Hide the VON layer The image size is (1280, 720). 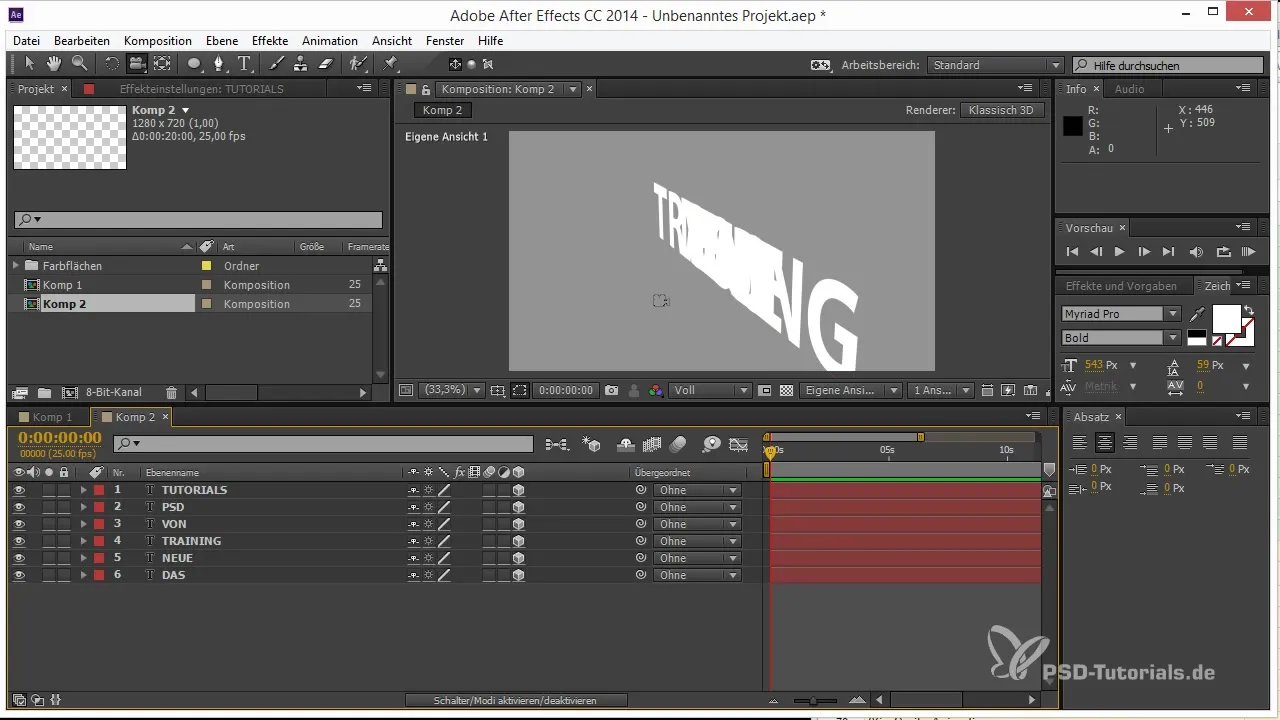[19, 524]
